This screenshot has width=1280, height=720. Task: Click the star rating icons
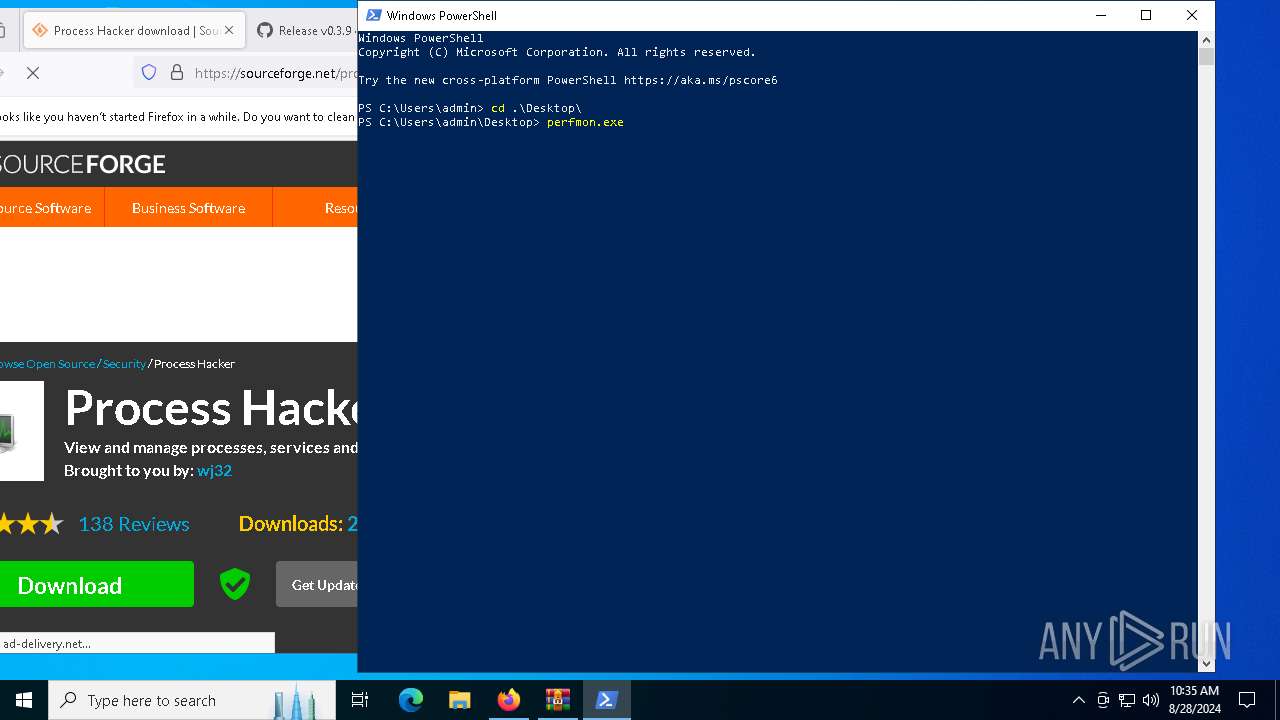[32, 524]
